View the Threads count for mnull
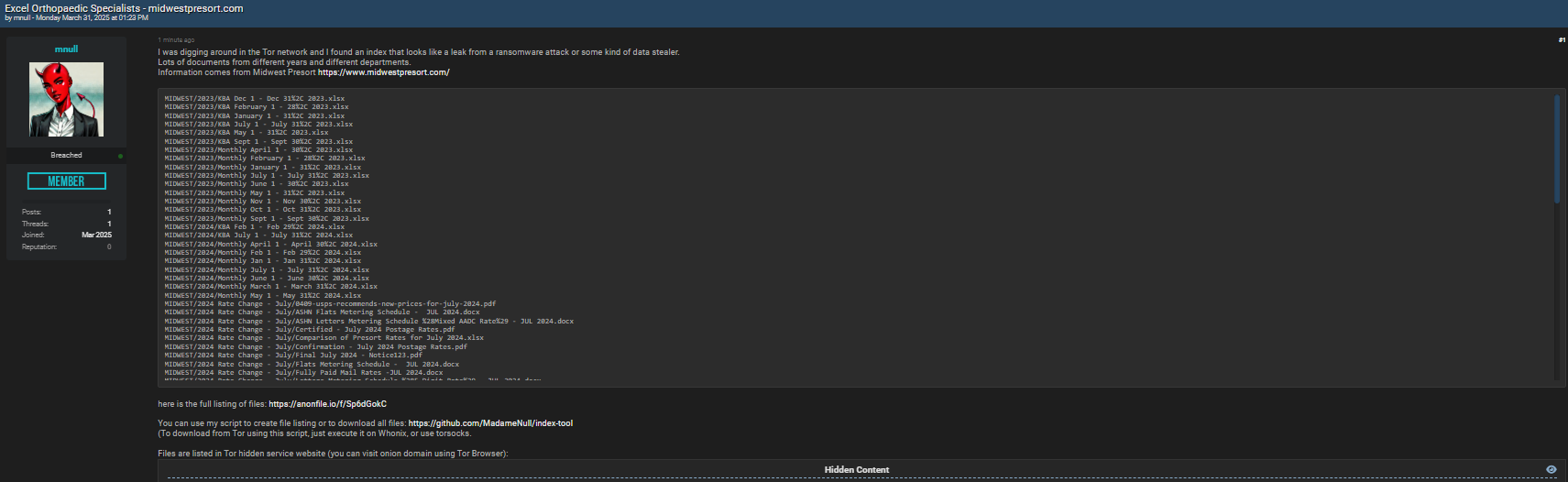 (109, 224)
